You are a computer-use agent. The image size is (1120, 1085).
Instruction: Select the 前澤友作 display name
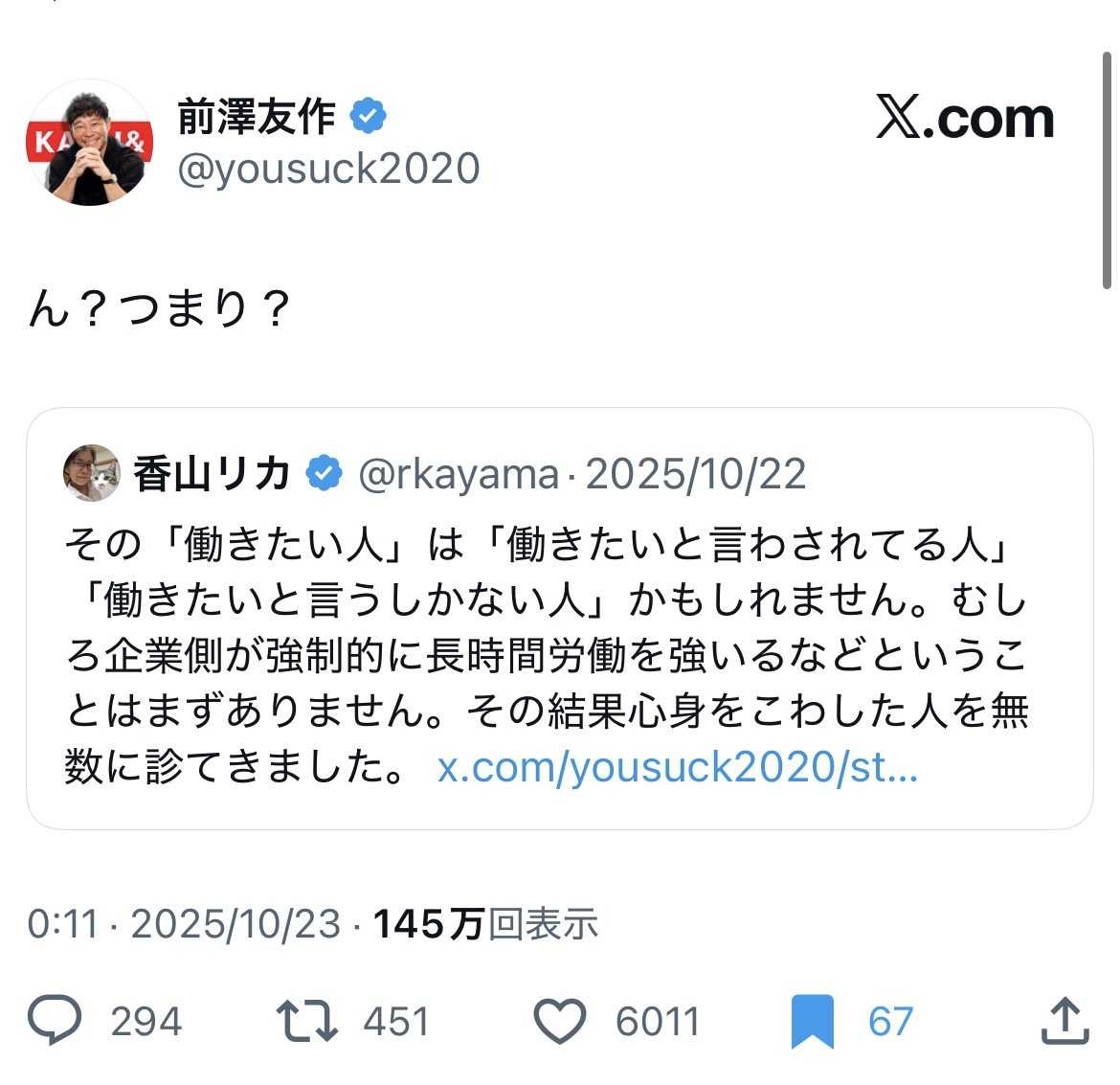click(x=257, y=116)
